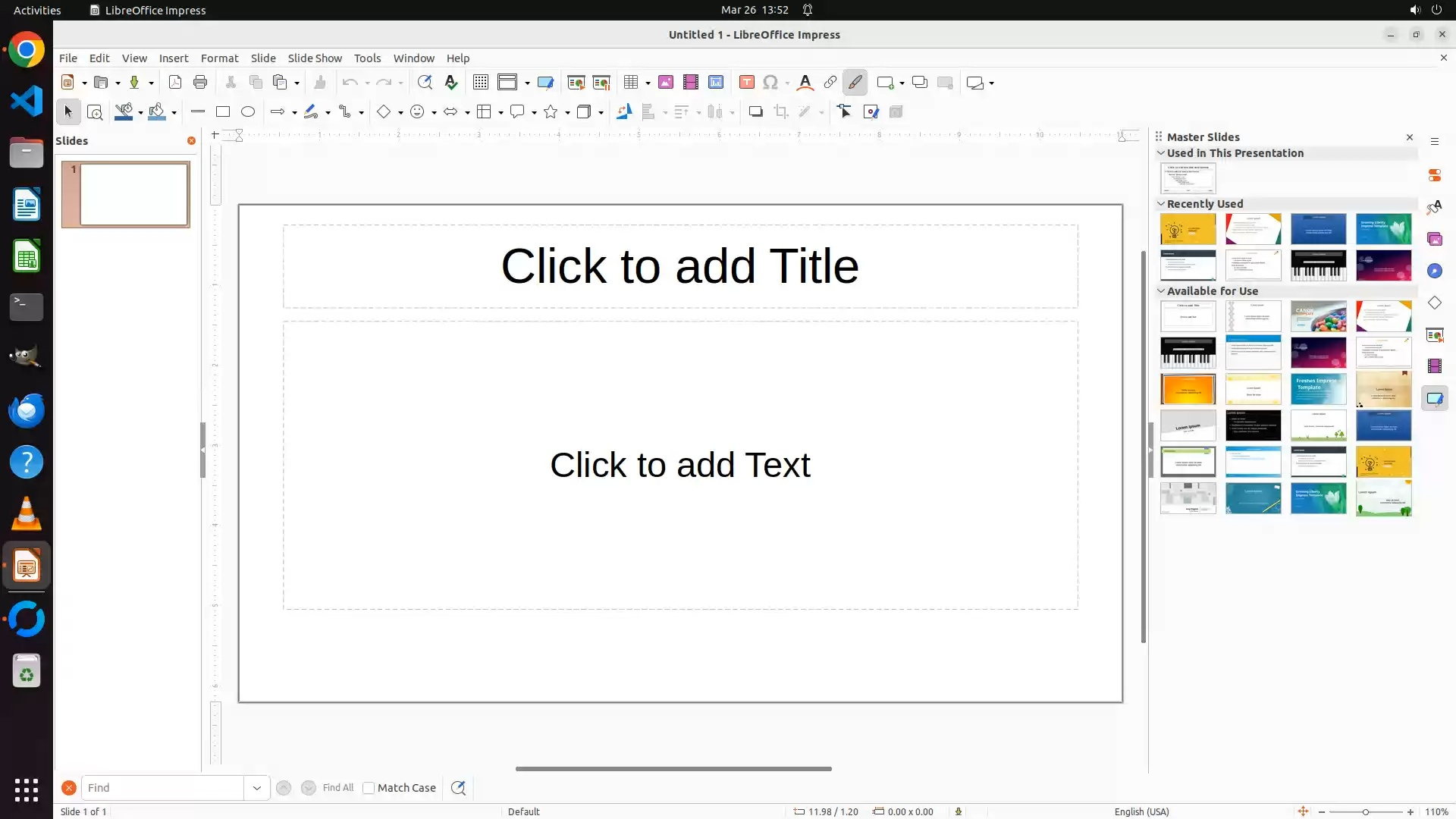Collapse the Recently Used section
This screenshot has height=819, width=1456.
click(1161, 204)
